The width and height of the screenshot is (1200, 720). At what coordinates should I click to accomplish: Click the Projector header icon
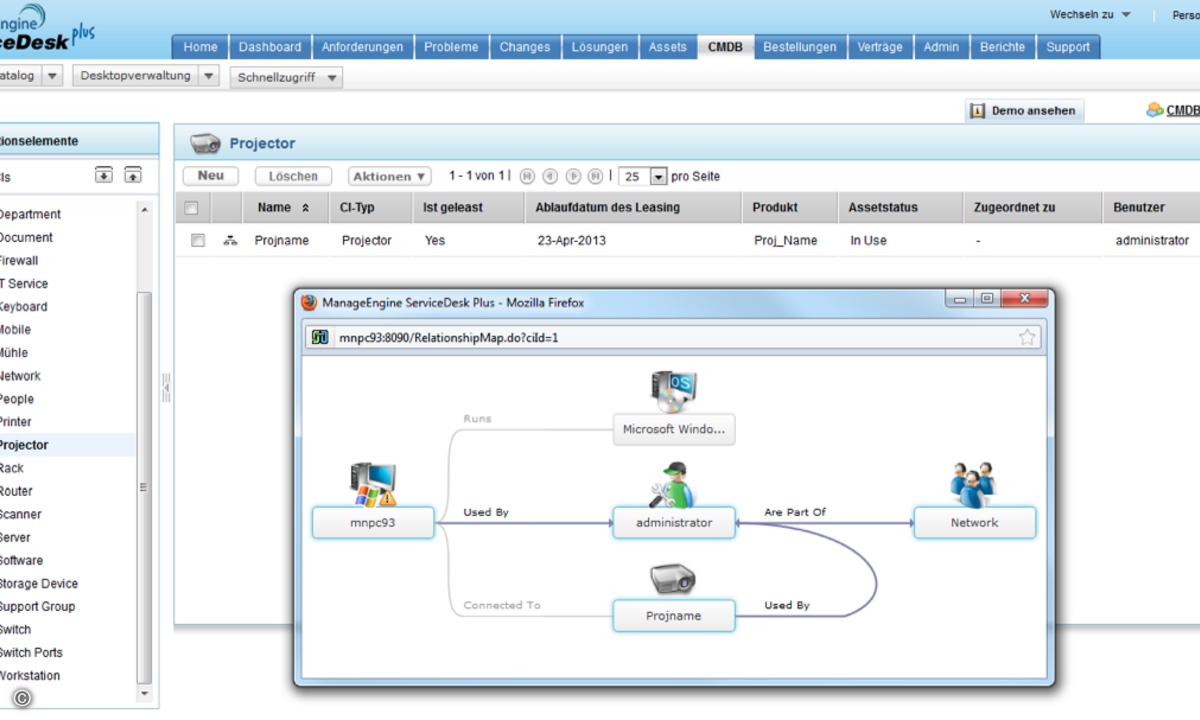pyautogui.click(x=205, y=143)
